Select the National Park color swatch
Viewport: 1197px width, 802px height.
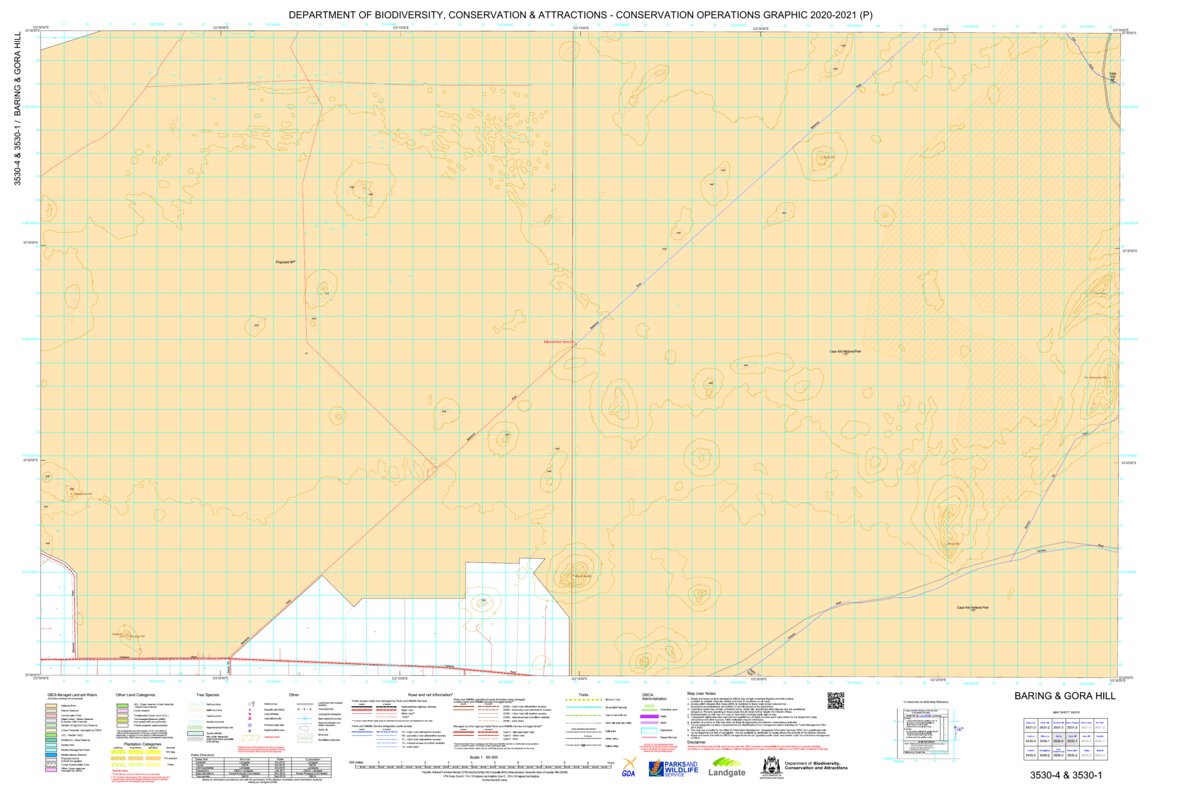click(x=52, y=705)
